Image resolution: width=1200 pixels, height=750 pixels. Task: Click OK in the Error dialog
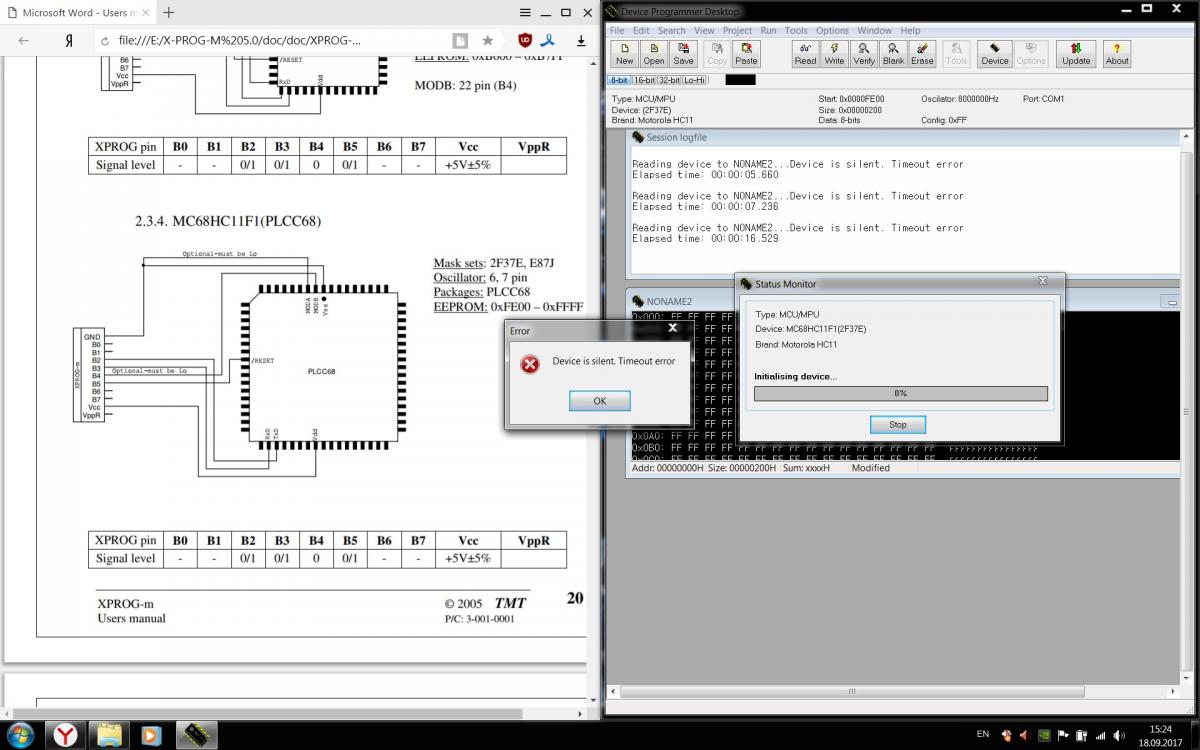(599, 401)
